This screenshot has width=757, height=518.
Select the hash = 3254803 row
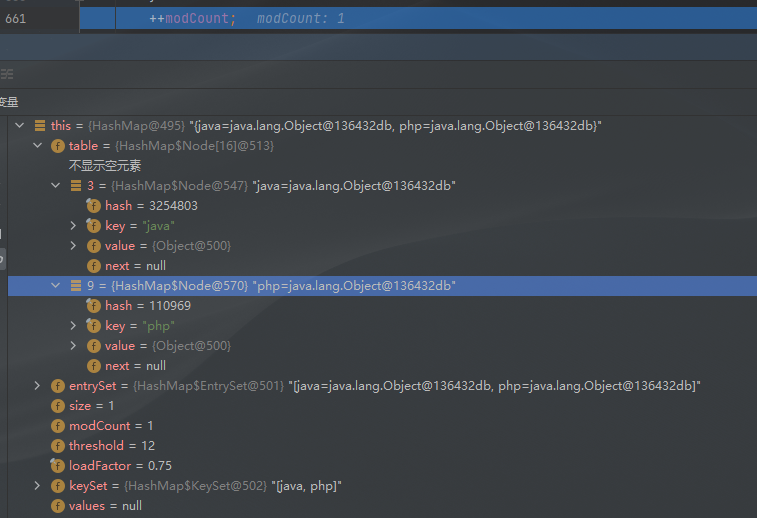coord(382,206)
